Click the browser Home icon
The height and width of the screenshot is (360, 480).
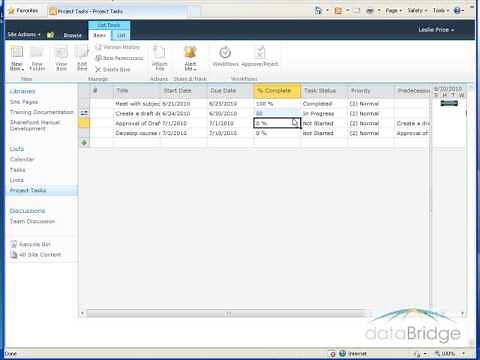[x=318, y=11]
